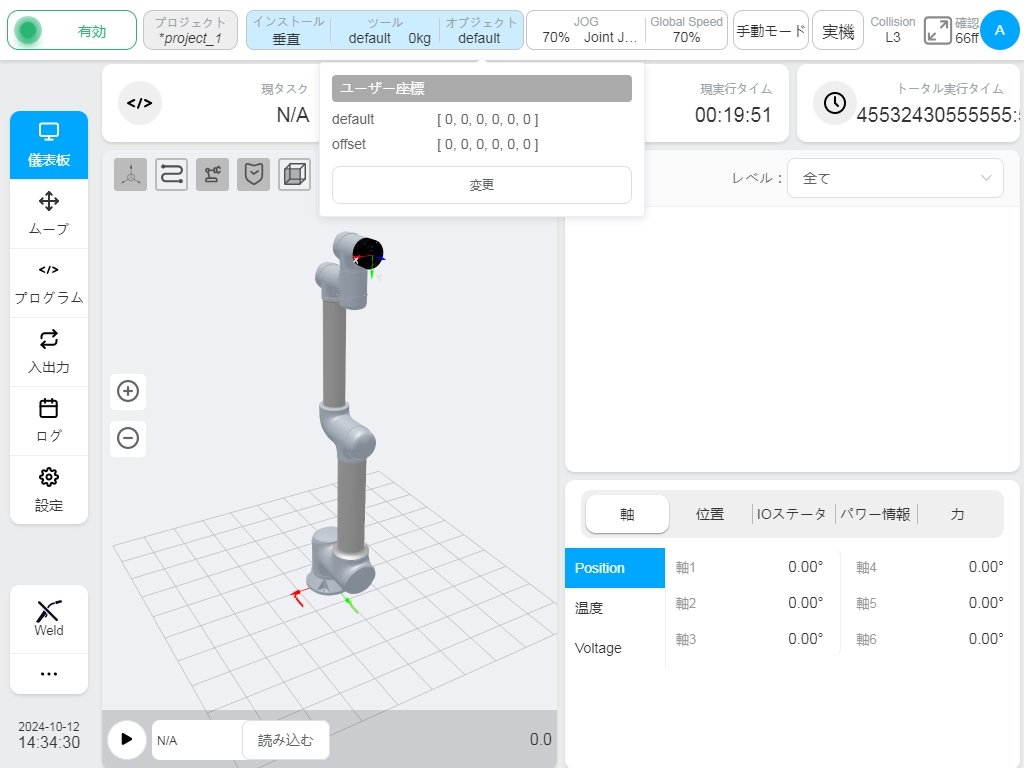This screenshot has height=768, width=1024.
Task: Toggle the robot arm display icon
Action: (x=212, y=174)
